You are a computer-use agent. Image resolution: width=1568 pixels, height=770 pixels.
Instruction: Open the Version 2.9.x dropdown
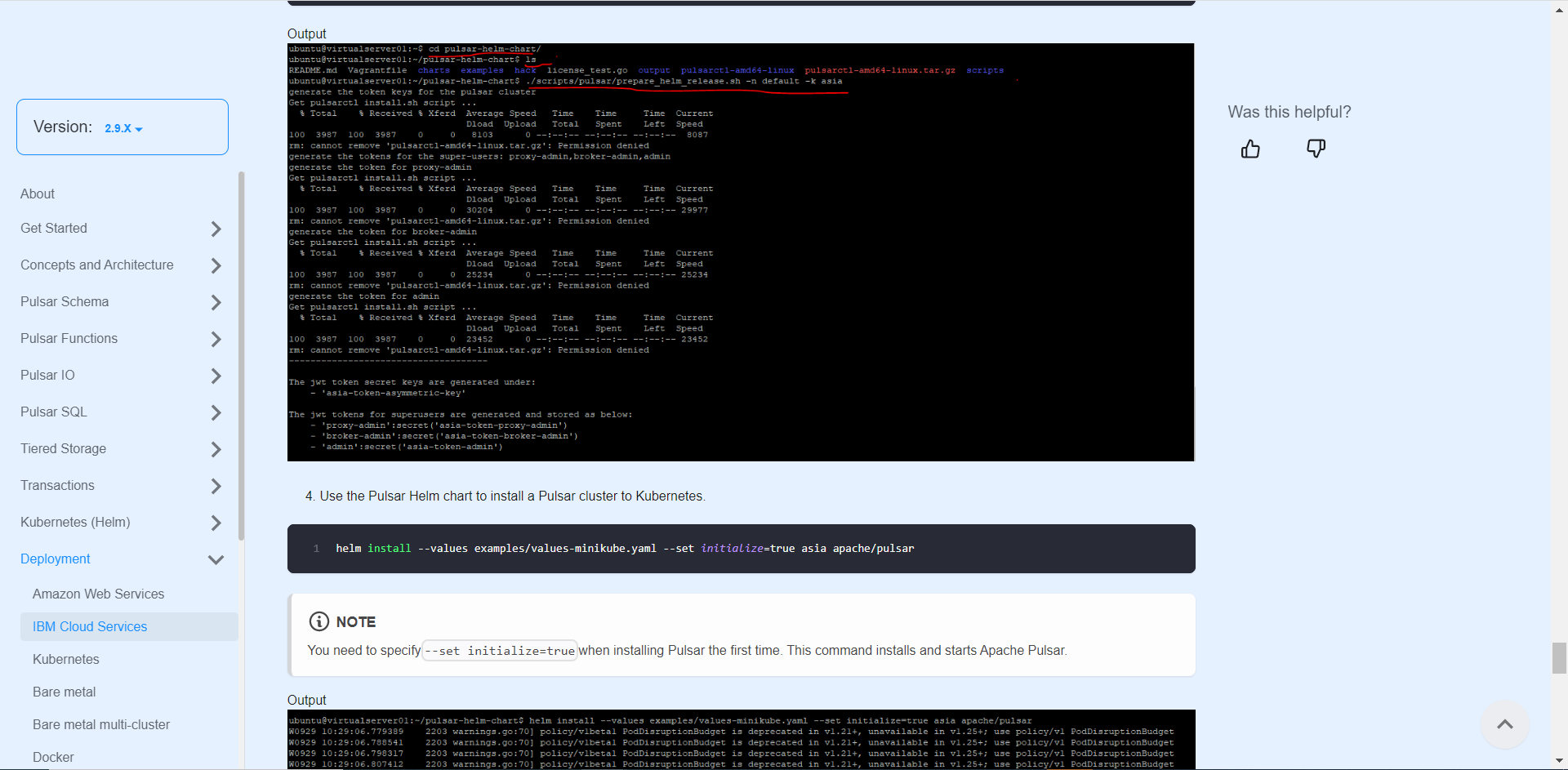pos(123,128)
